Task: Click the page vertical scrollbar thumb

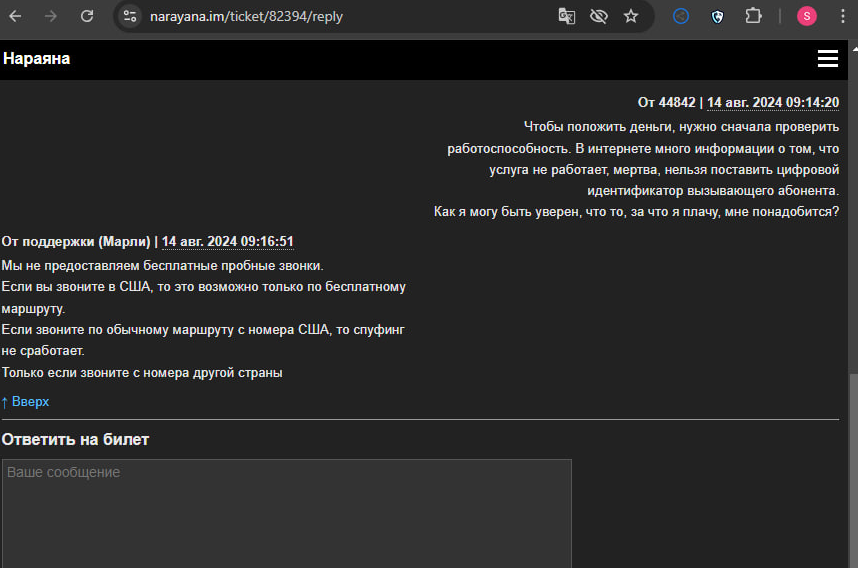Action: click(x=852, y=470)
